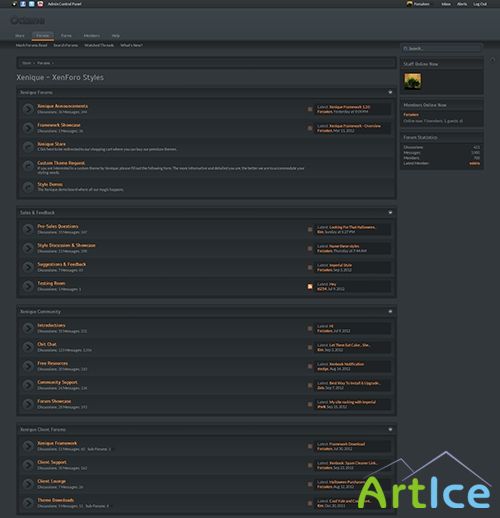Switch to the Members navigation tab
The height and width of the screenshot is (518, 500).
tap(92, 36)
